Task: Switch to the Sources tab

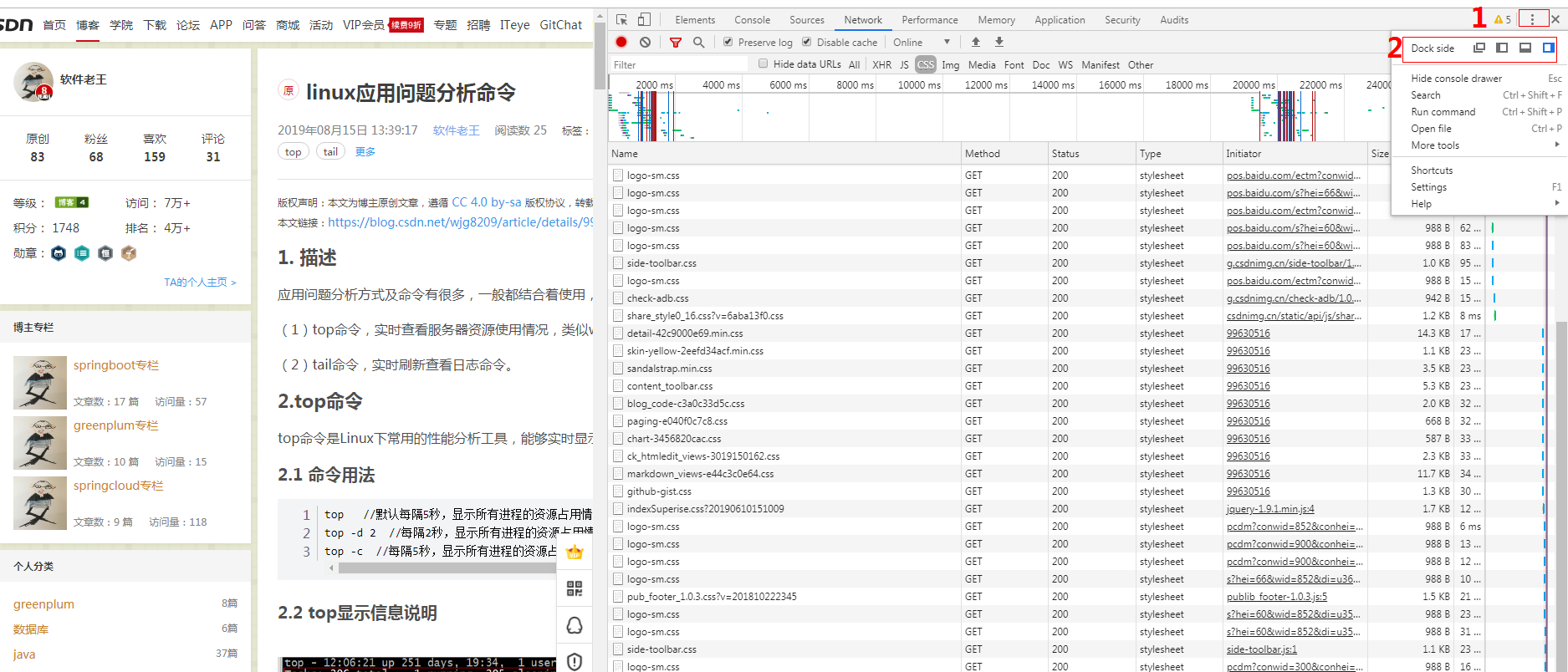Action: coord(807,20)
